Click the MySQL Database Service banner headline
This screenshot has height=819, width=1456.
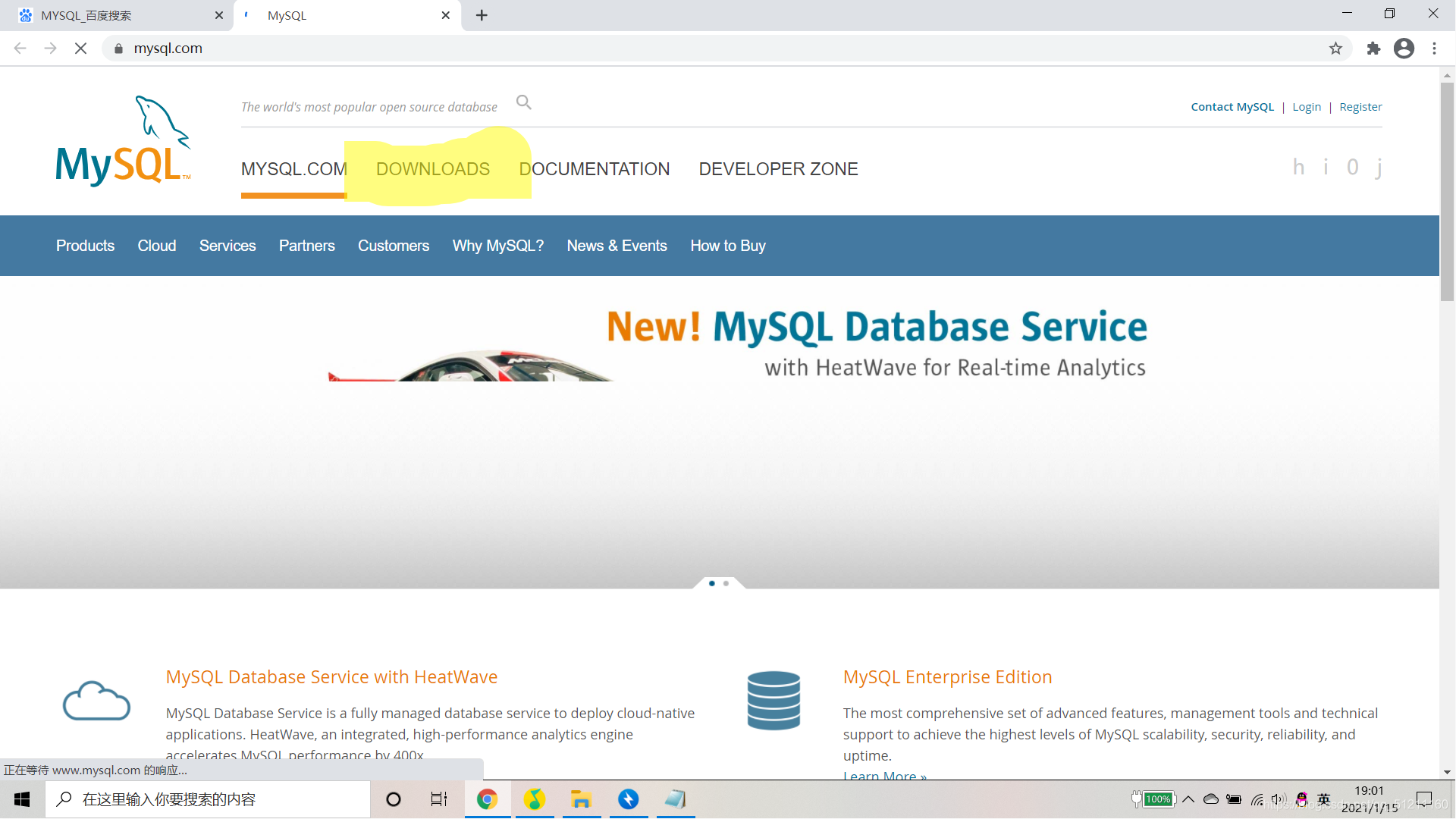[x=877, y=327]
